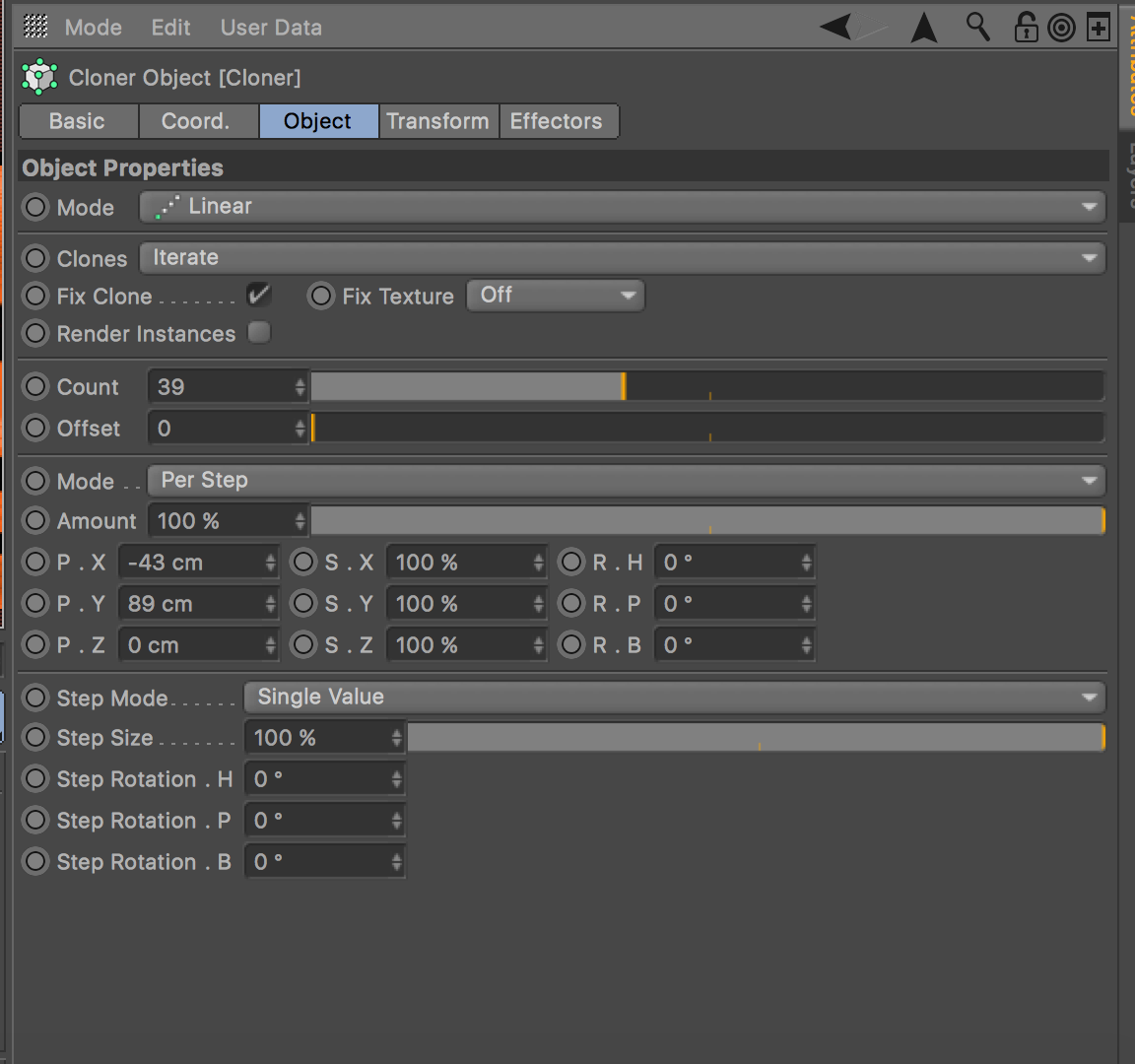Screen dimensions: 1135x1064
Task: Open the Mode menu
Action: 94,28
